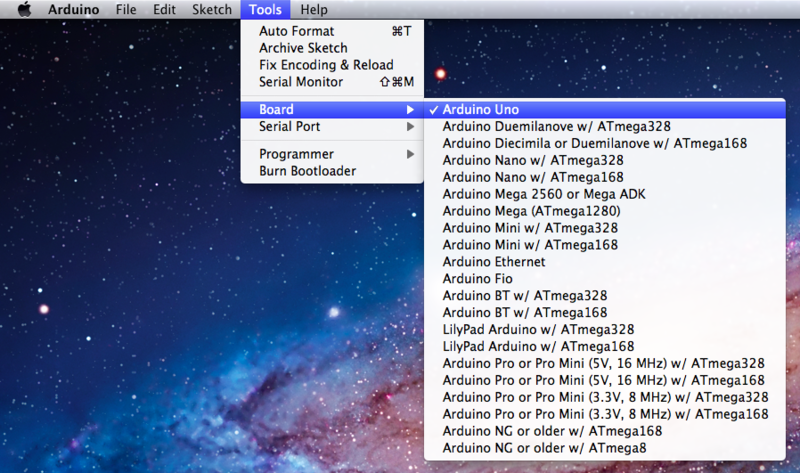
Task: Expand the Board submenu
Action: click(x=332, y=109)
